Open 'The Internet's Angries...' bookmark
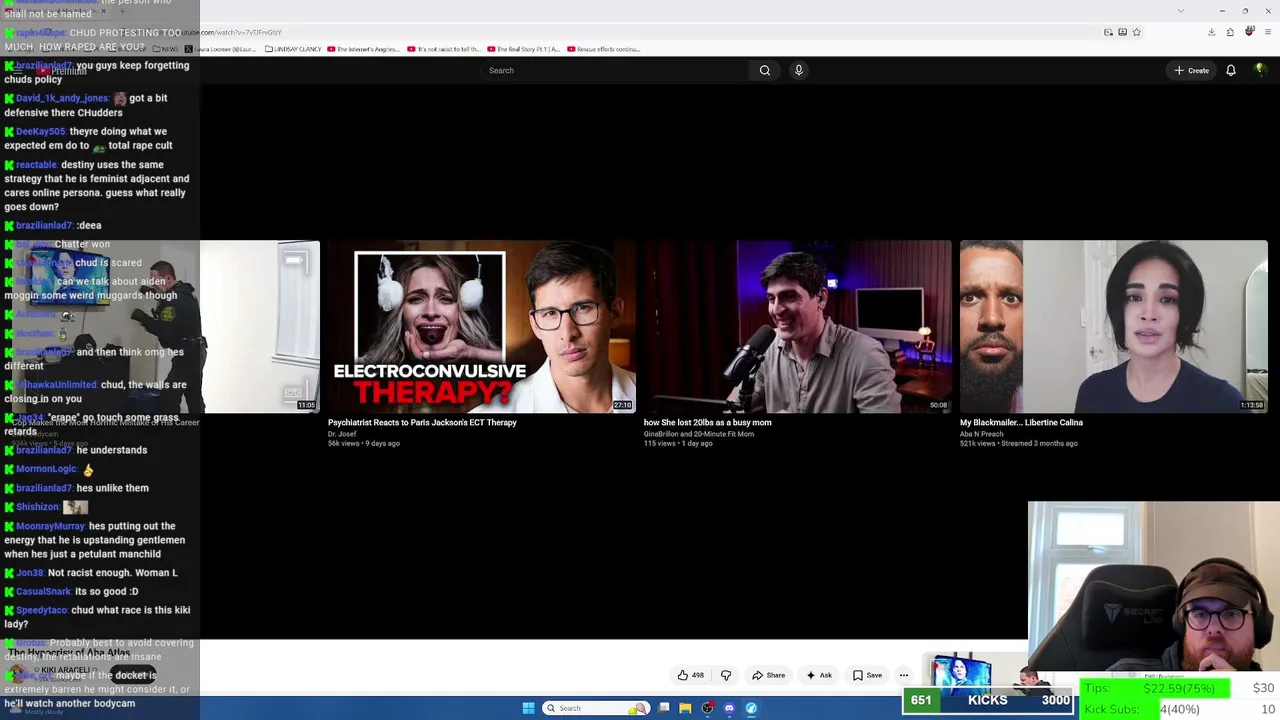 click(x=363, y=49)
